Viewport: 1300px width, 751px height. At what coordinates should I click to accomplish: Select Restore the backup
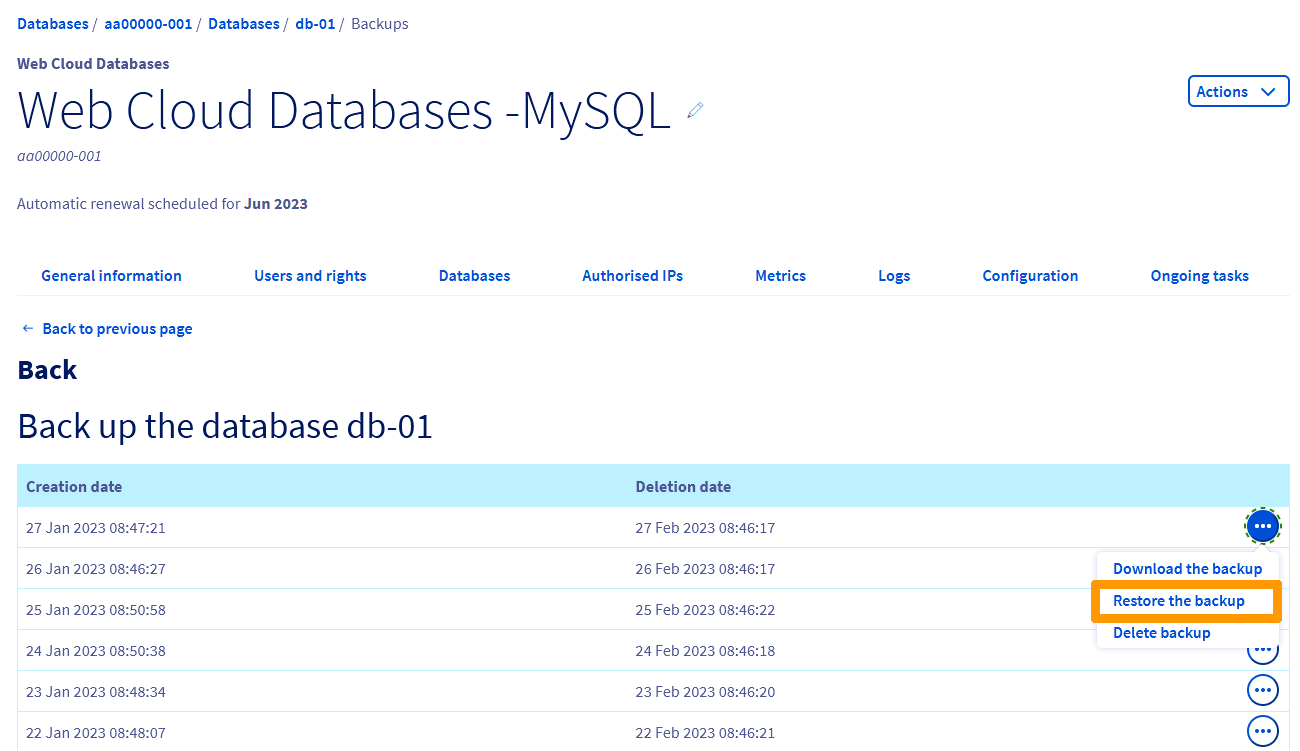[x=1180, y=600]
